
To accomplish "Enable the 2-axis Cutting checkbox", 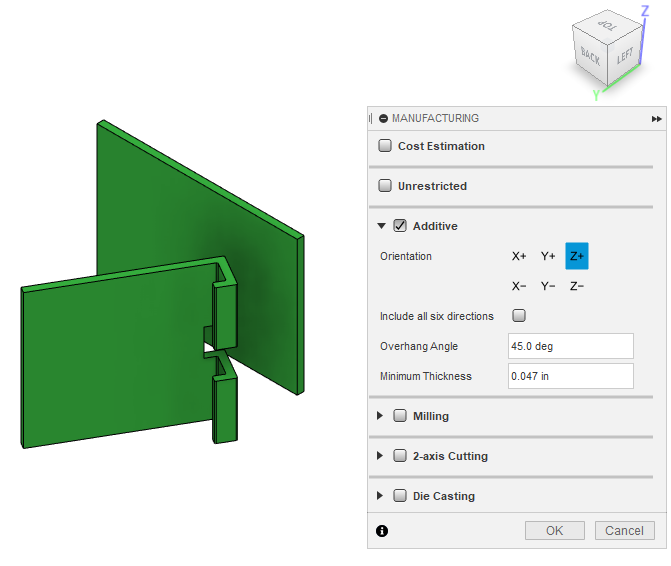I will coord(400,456).
